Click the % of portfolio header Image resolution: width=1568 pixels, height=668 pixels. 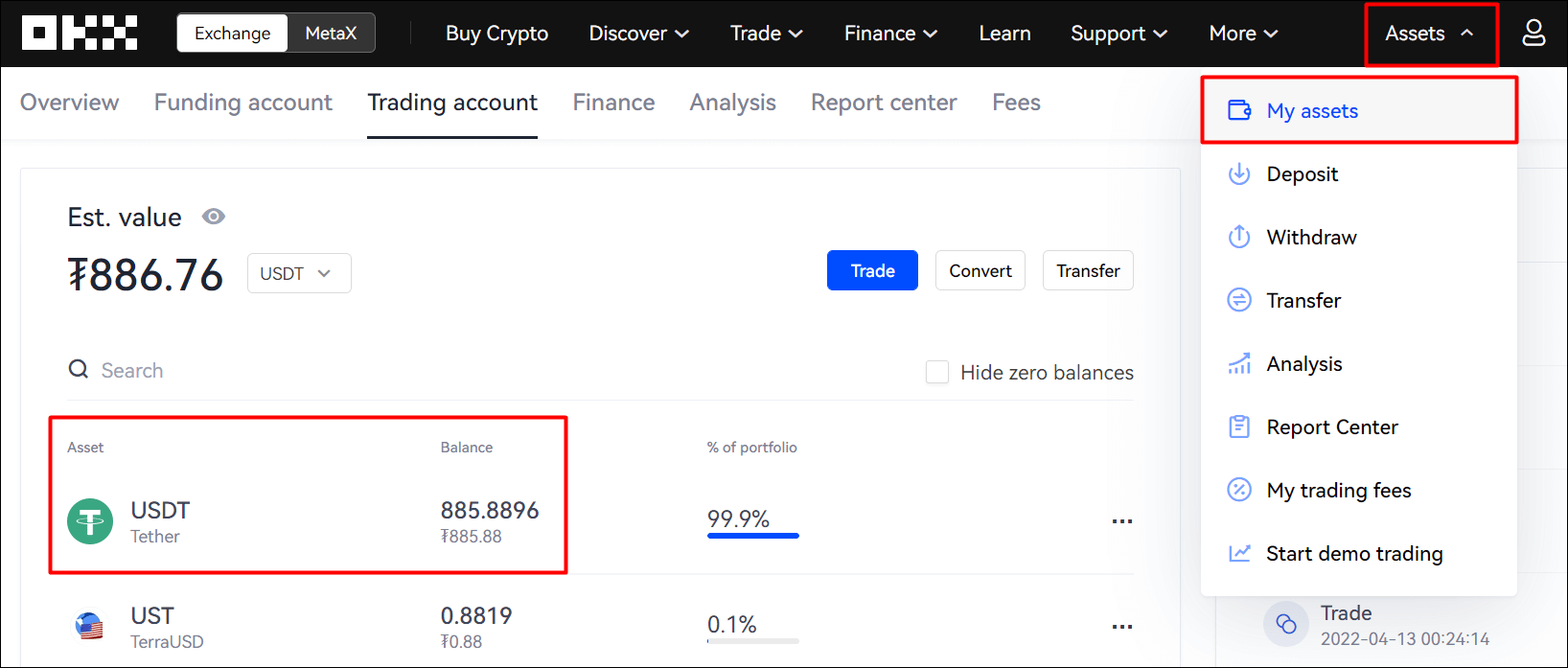point(752,447)
